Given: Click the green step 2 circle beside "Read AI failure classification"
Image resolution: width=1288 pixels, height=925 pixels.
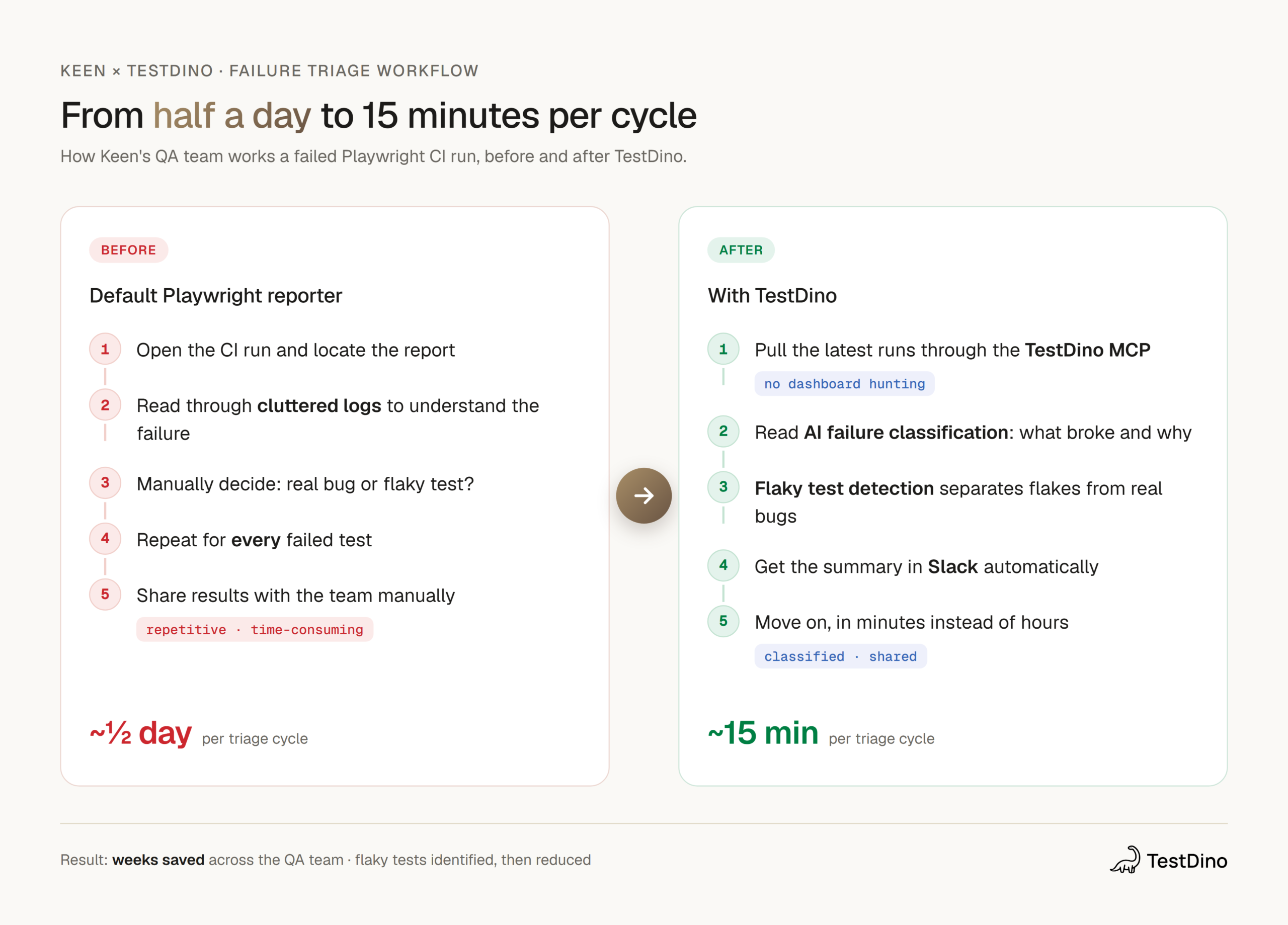Looking at the screenshot, I should [x=723, y=431].
